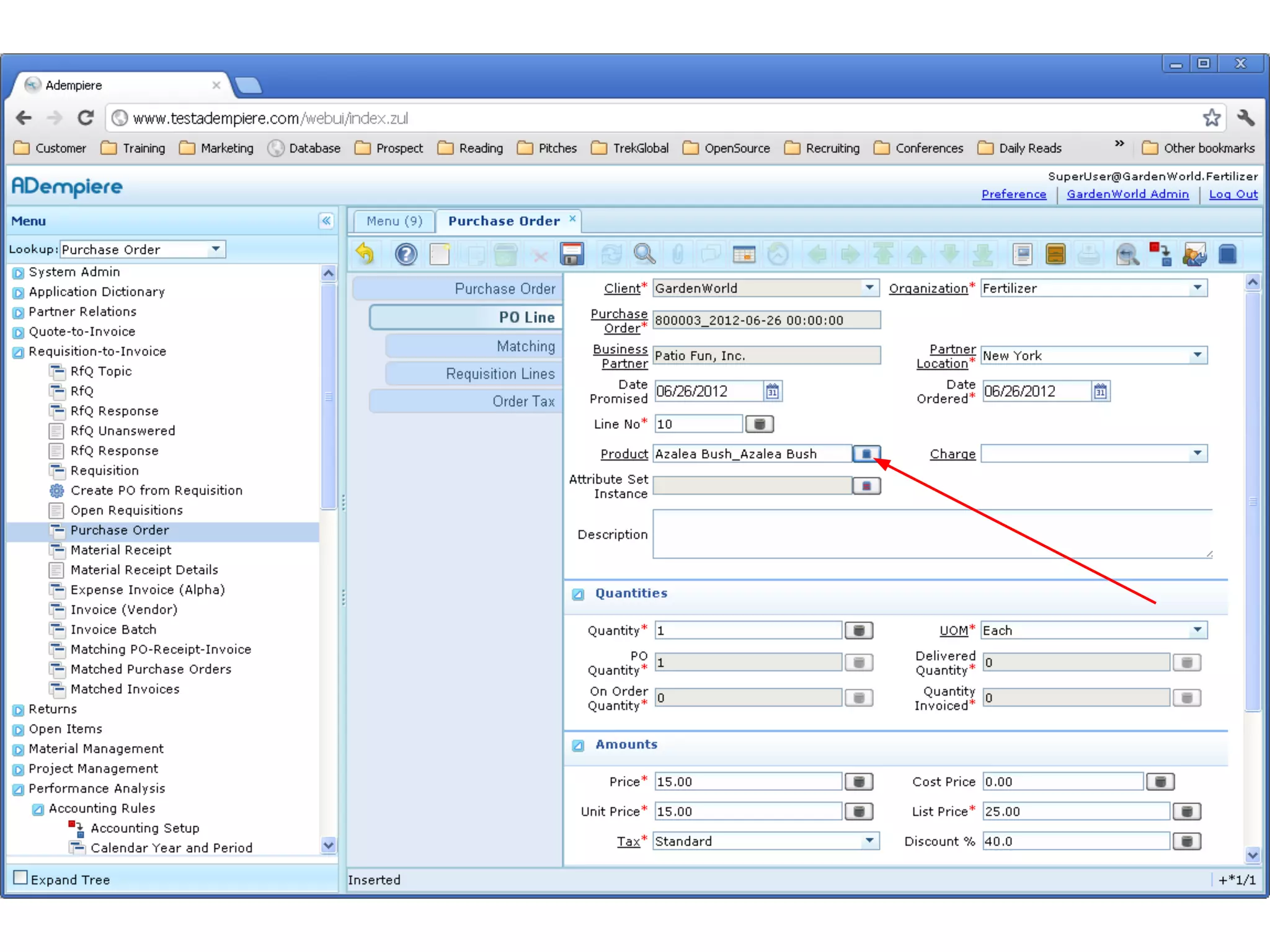Select the Purchase Order header tab
The height and width of the screenshot is (952, 1270).
click(458, 289)
